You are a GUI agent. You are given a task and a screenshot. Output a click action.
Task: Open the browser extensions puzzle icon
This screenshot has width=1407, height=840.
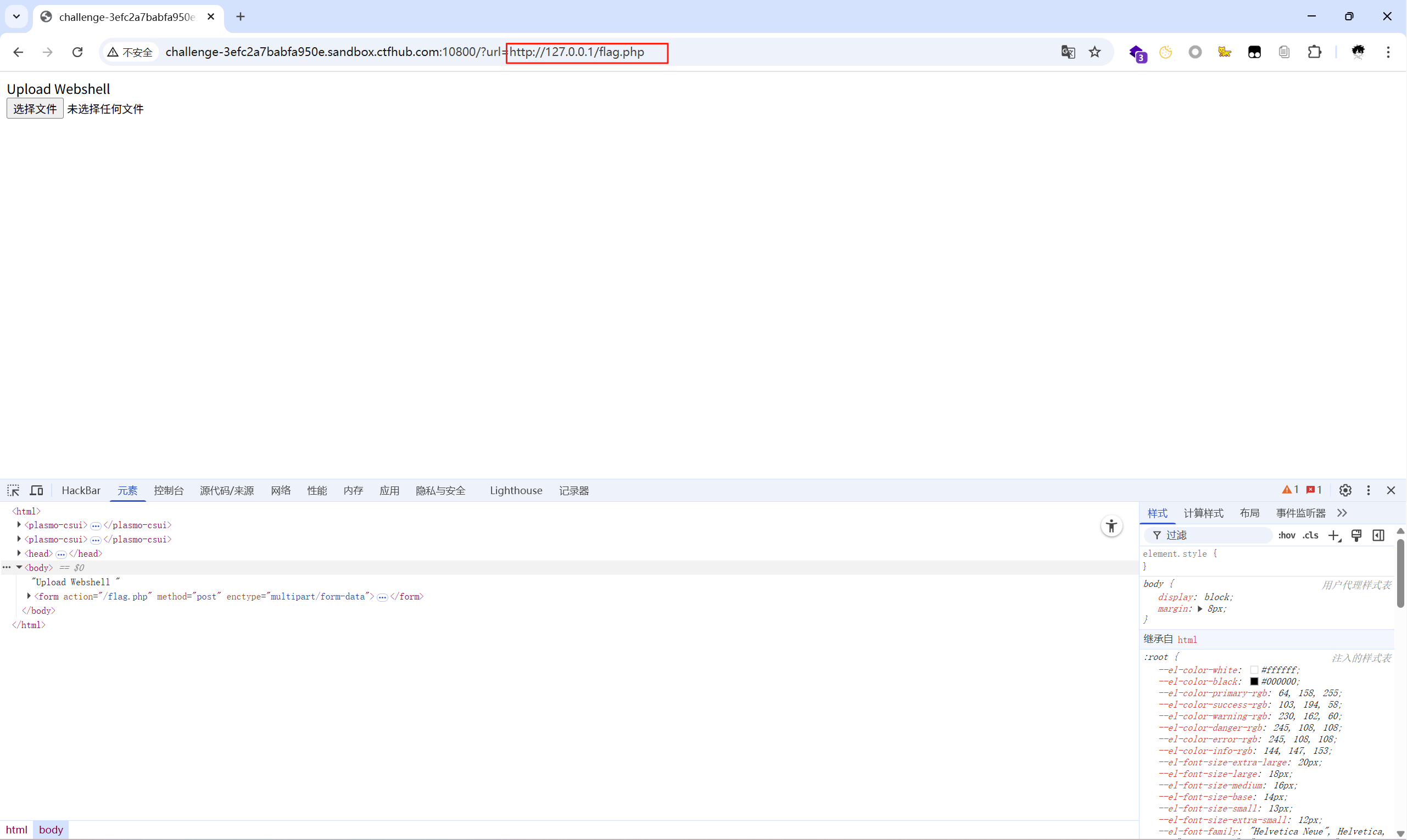pos(1314,52)
